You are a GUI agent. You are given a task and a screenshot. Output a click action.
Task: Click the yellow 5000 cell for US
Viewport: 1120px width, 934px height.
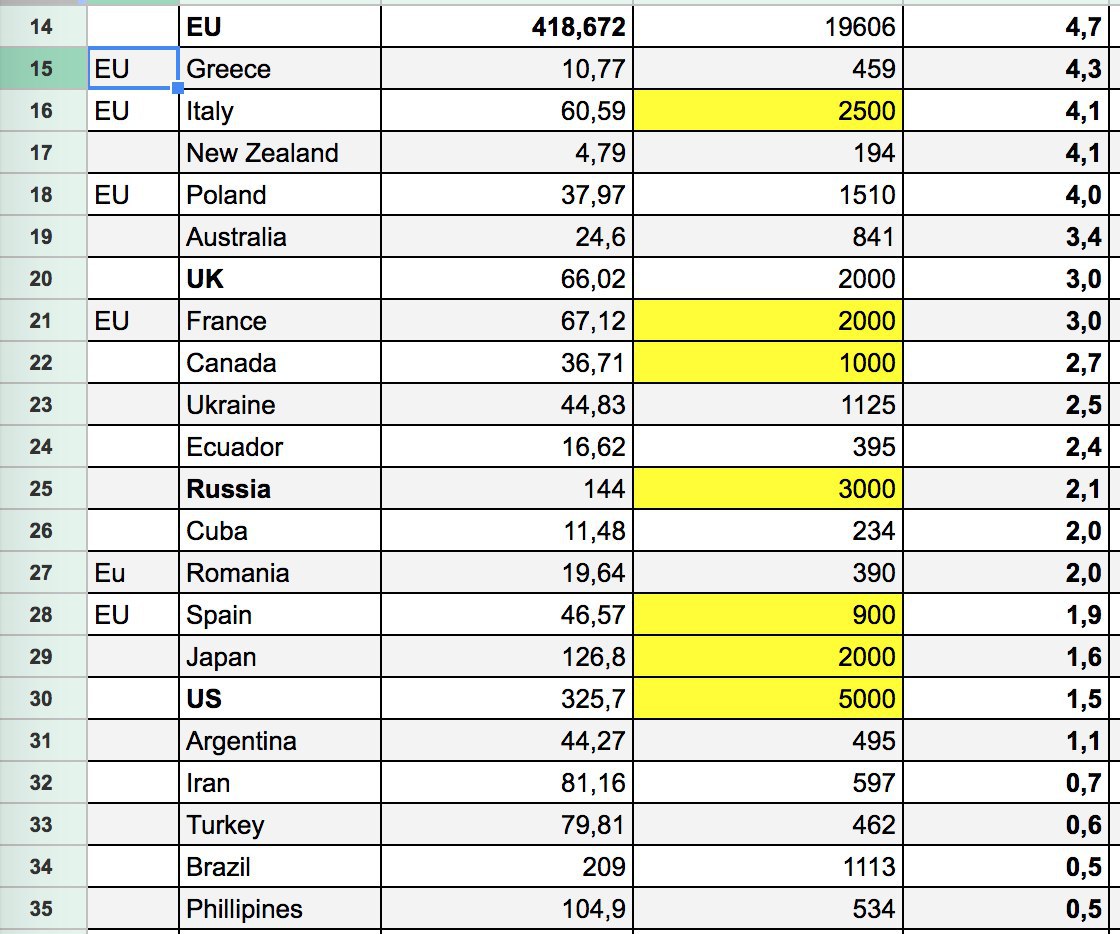[768, 699]
